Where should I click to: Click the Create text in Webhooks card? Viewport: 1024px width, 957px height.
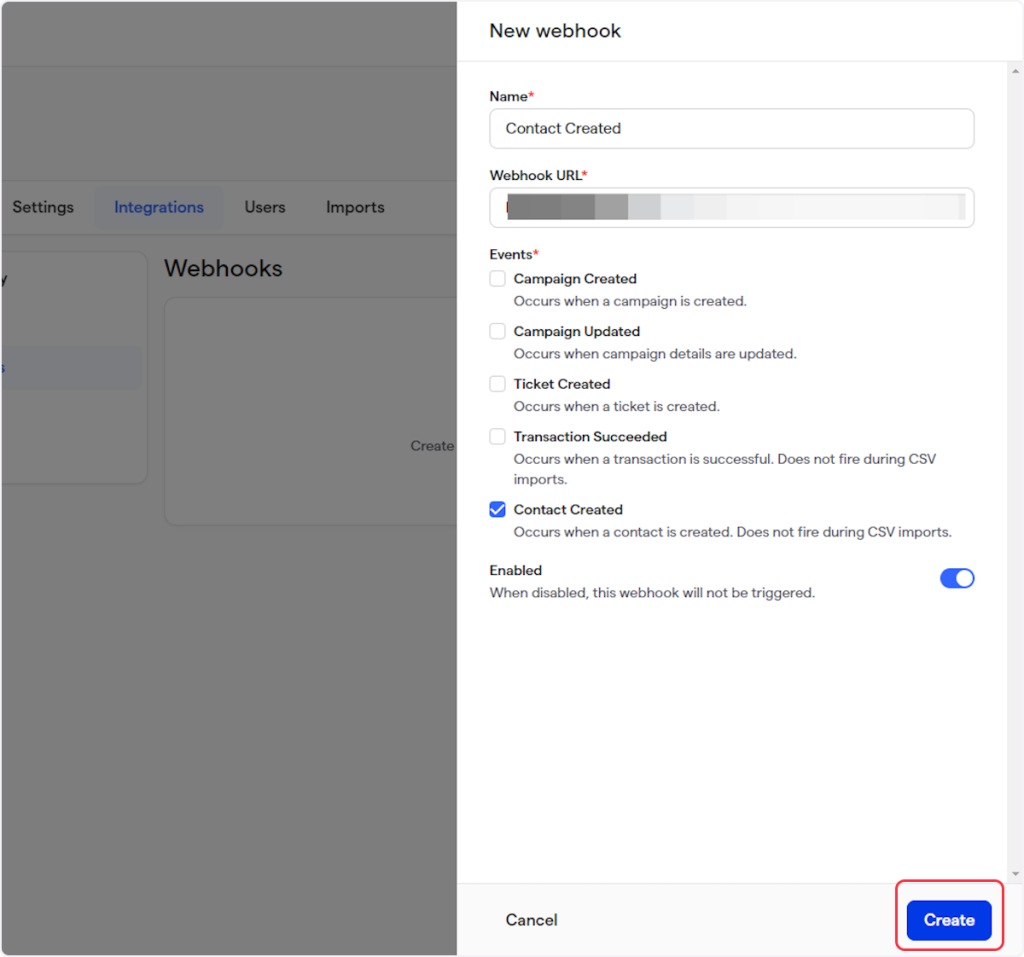pos(432,446)
